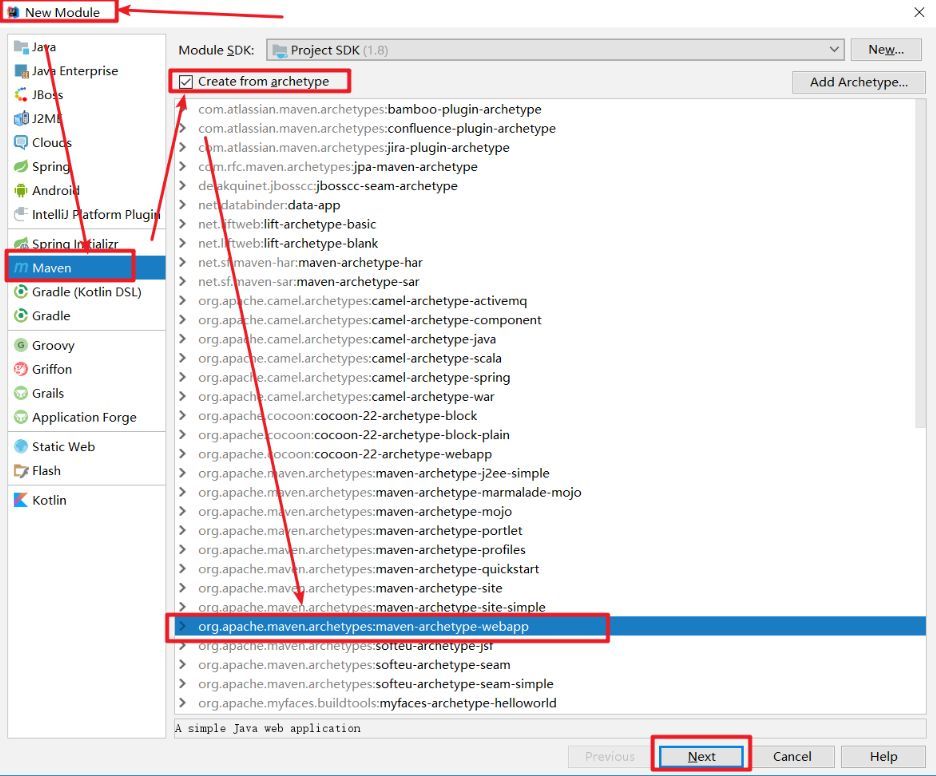Expand the lift-archetype-basic node
936x776 pixels.
coord(183,224)
